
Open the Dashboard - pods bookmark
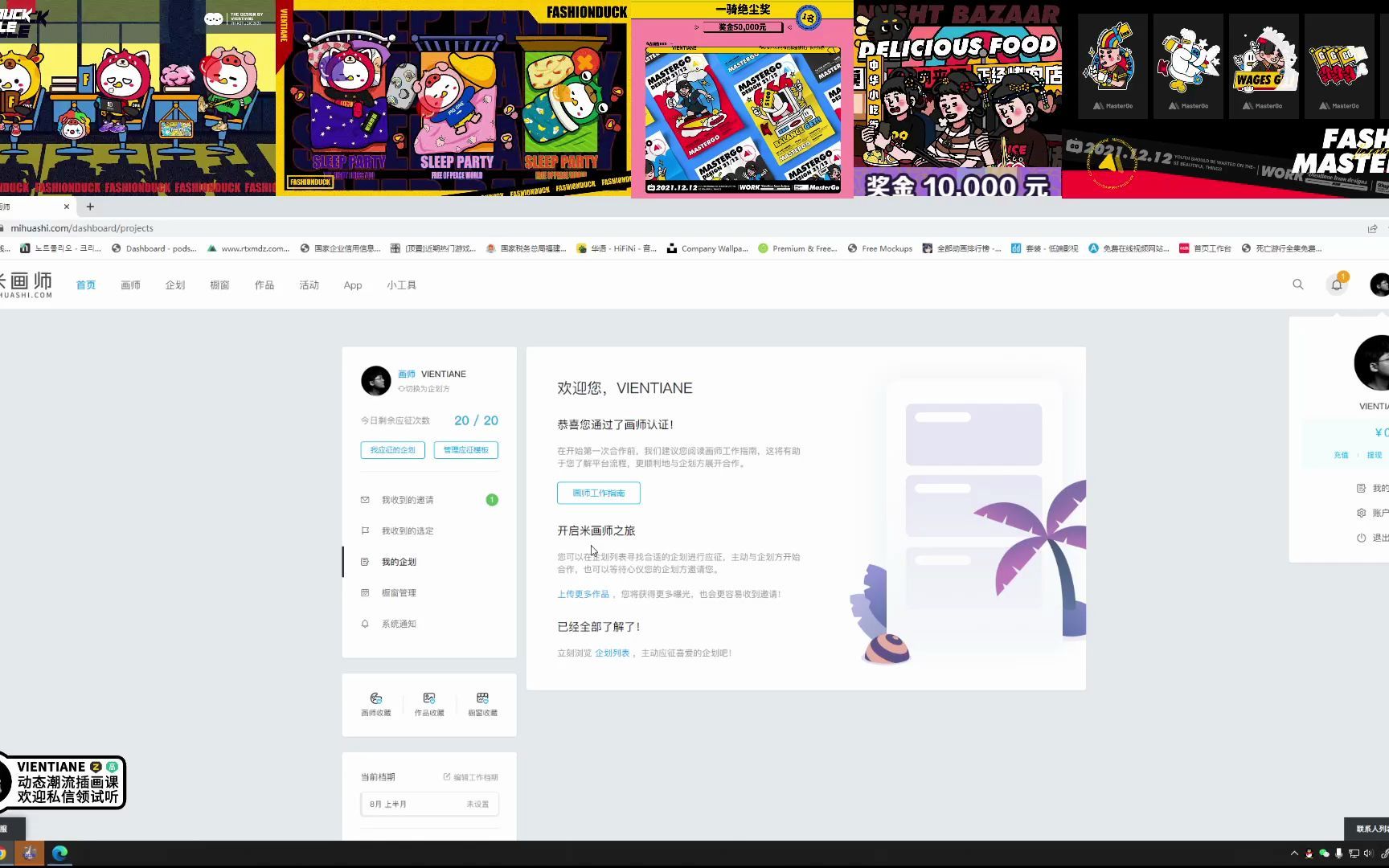tap(154, 248)
